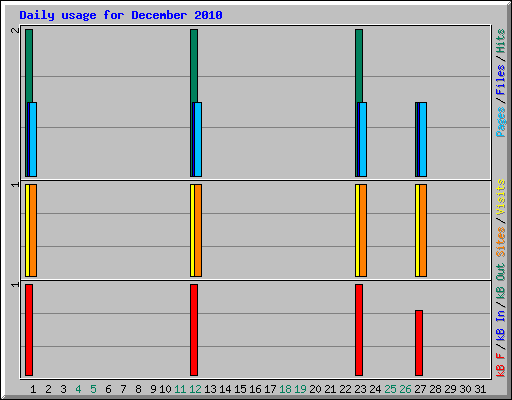Select the orange Sites bar for day 27
This screenshot has width=512, height=400.
click(423, 230)
